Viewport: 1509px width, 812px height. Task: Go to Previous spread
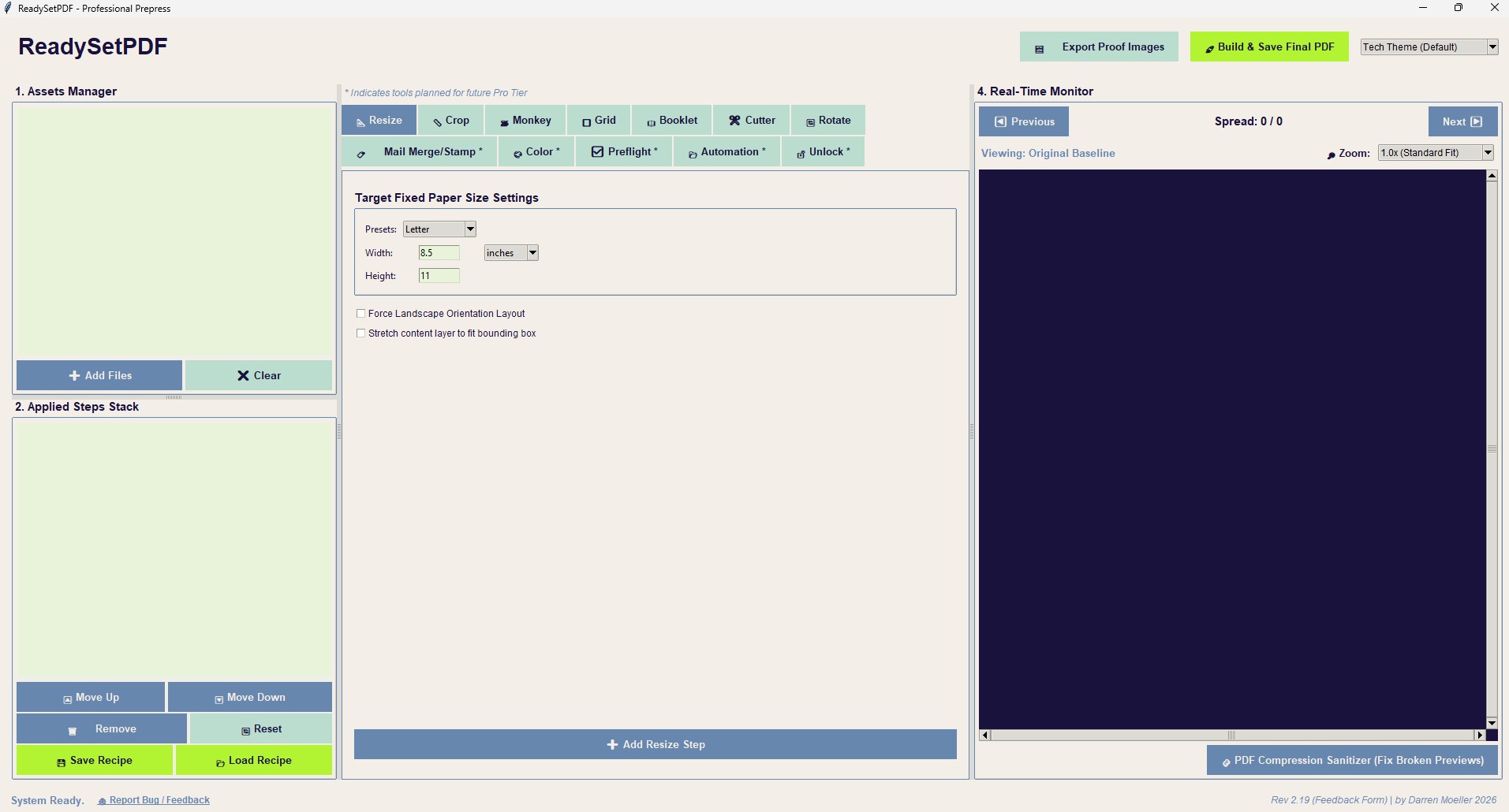[x=1024, y=121]
